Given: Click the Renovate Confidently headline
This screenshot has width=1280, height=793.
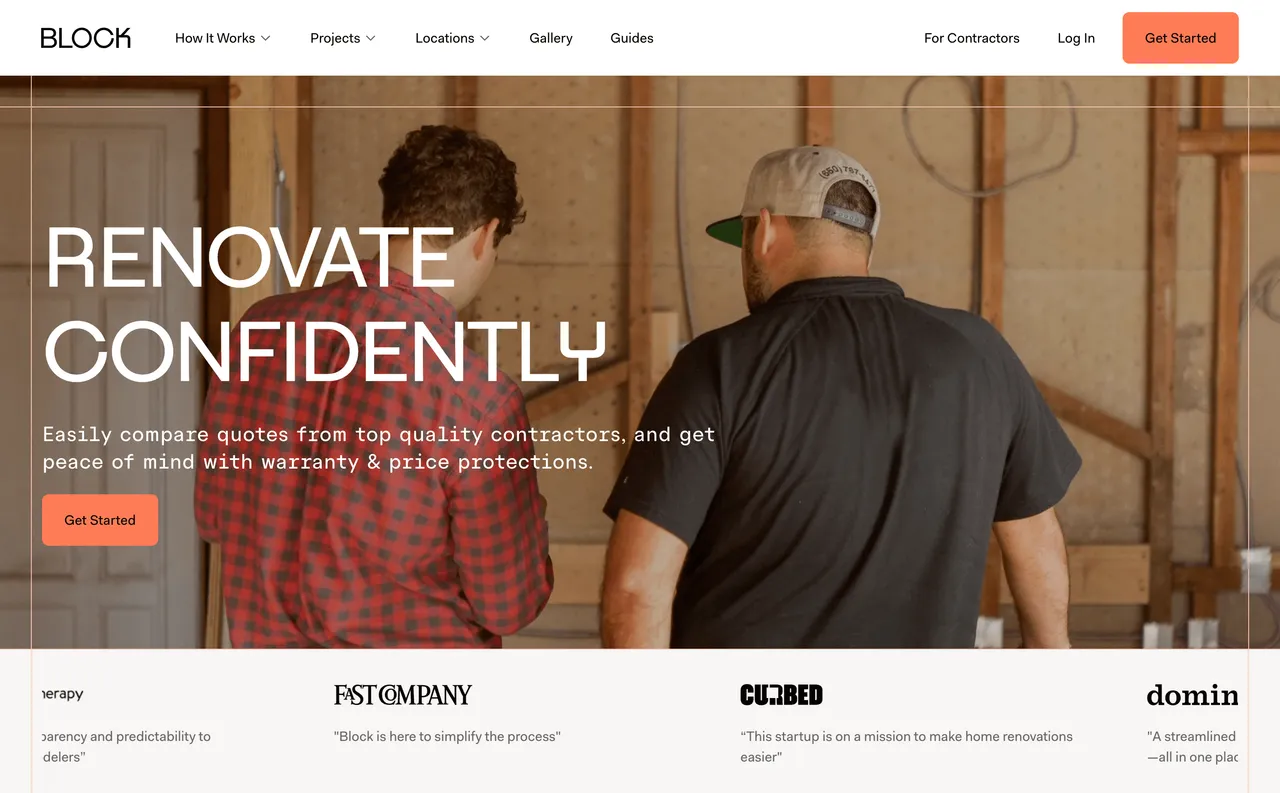Looking at the screenshot, I should click(326, 304).
